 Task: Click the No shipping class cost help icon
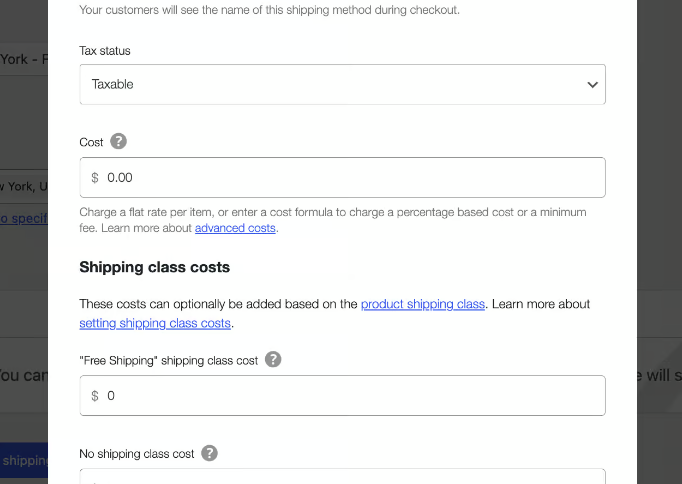tap(209, 453)
